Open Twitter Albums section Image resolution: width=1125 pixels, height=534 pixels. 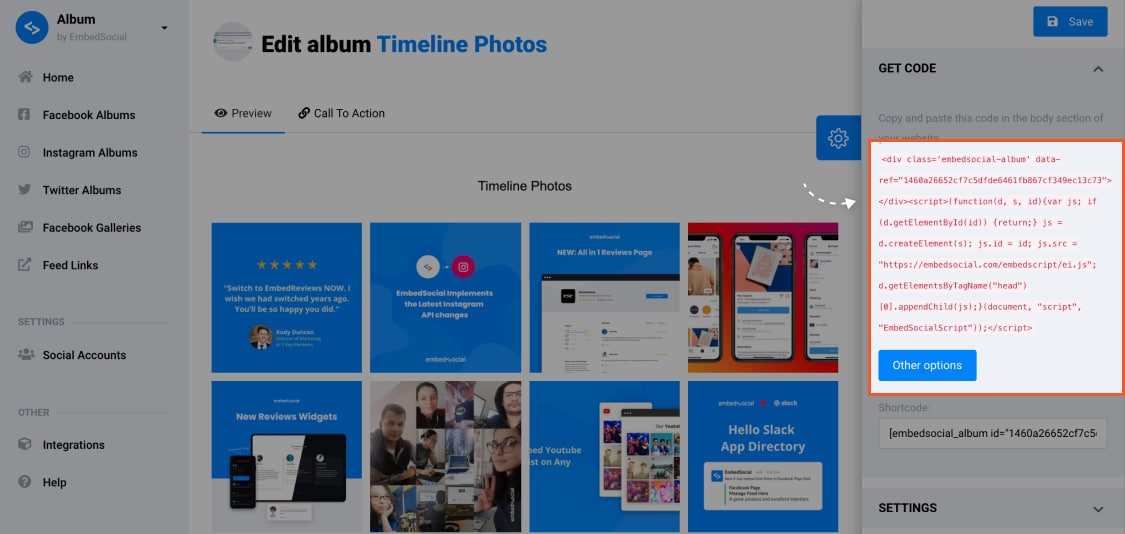82,190
